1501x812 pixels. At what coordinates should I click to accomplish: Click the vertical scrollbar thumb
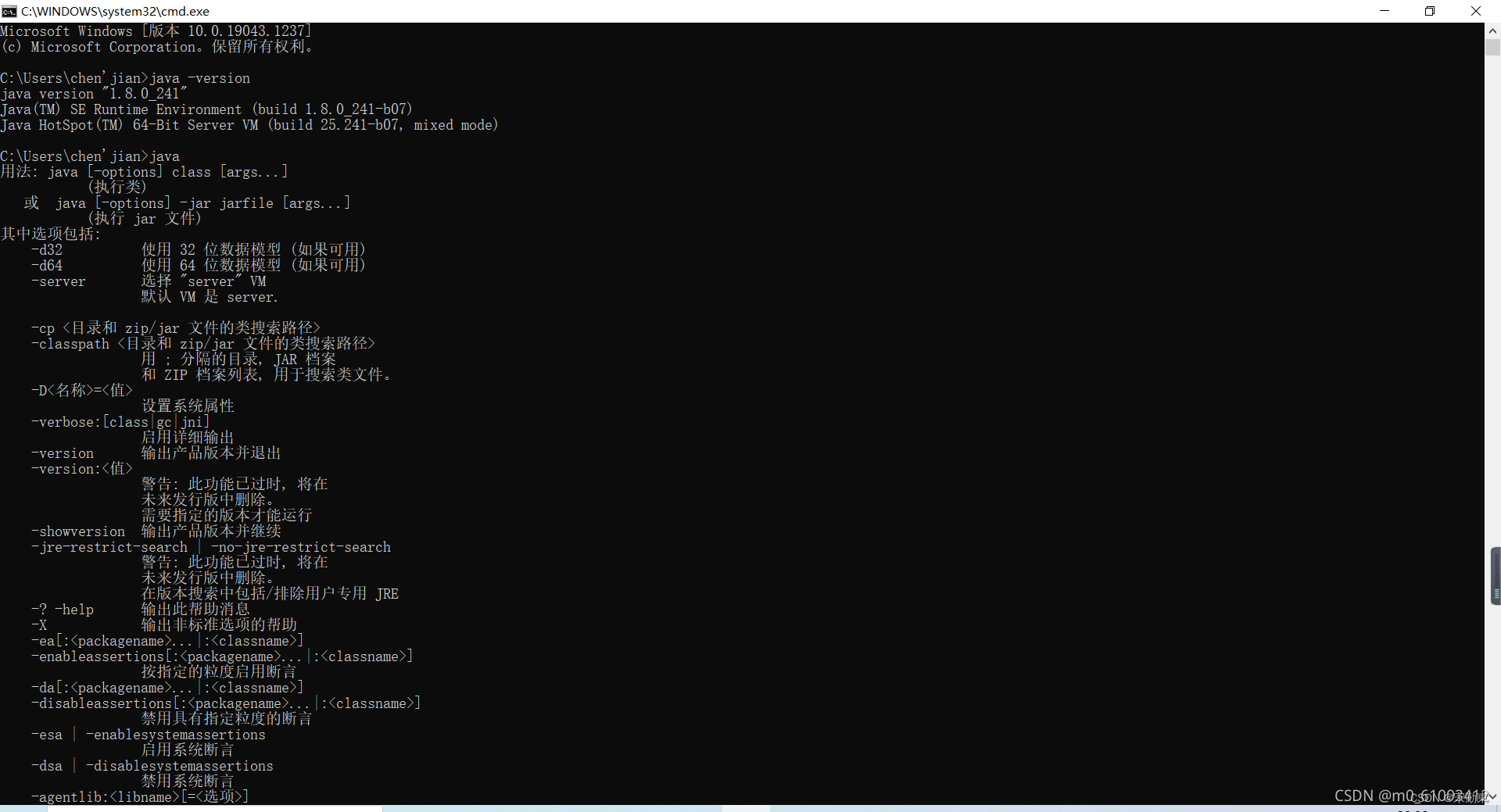click(x=1492, y=47)
